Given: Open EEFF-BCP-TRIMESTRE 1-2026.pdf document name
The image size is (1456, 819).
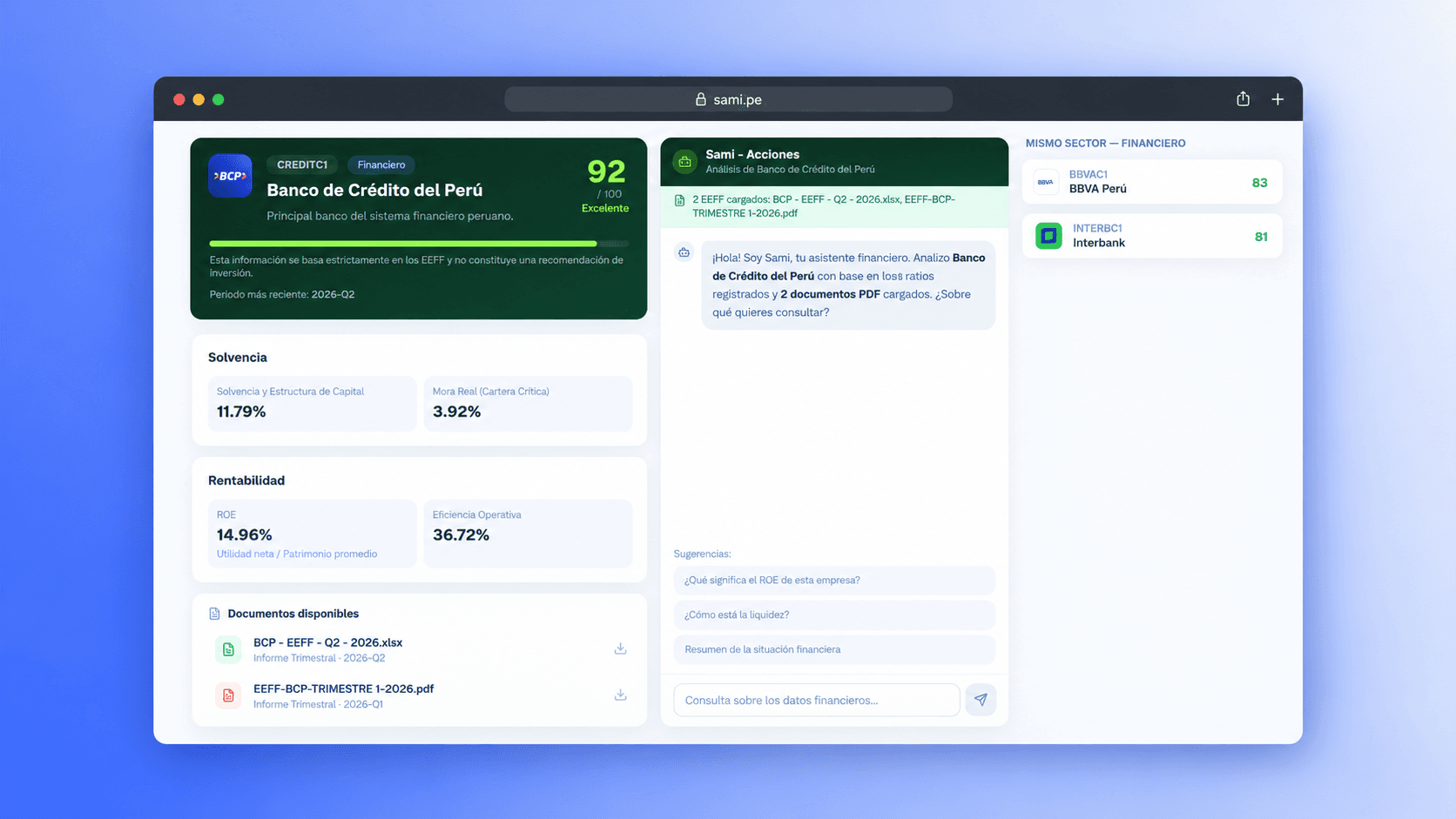Looking at the screenshot, I should click(x=343, y=688).
